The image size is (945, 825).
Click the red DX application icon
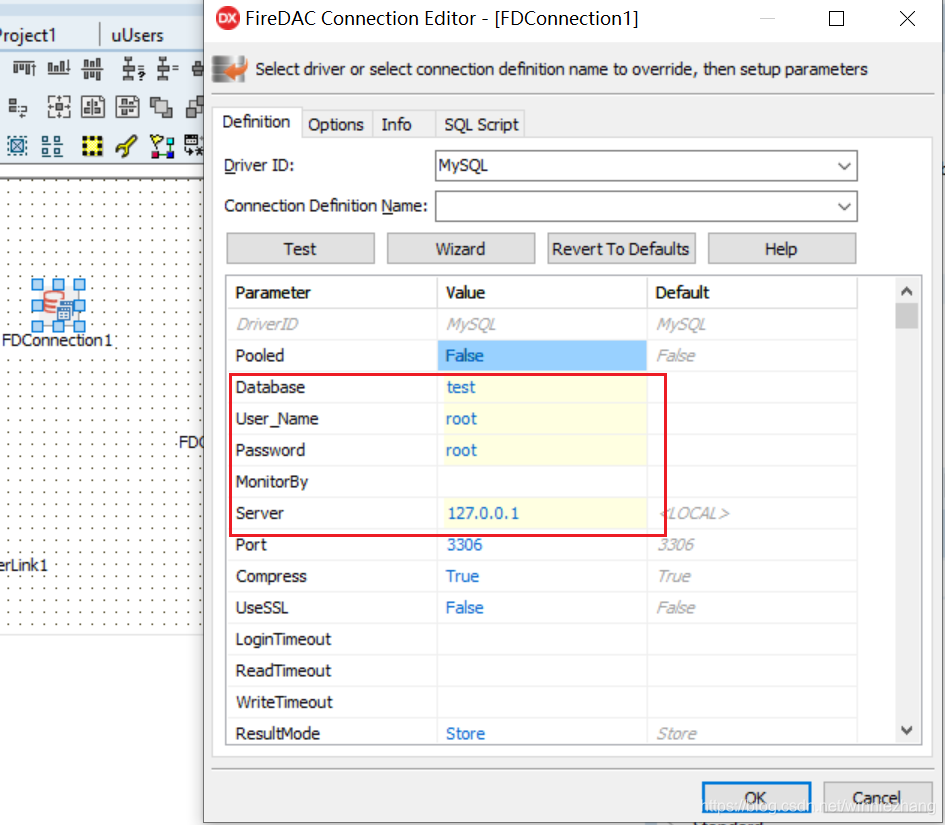228,18
